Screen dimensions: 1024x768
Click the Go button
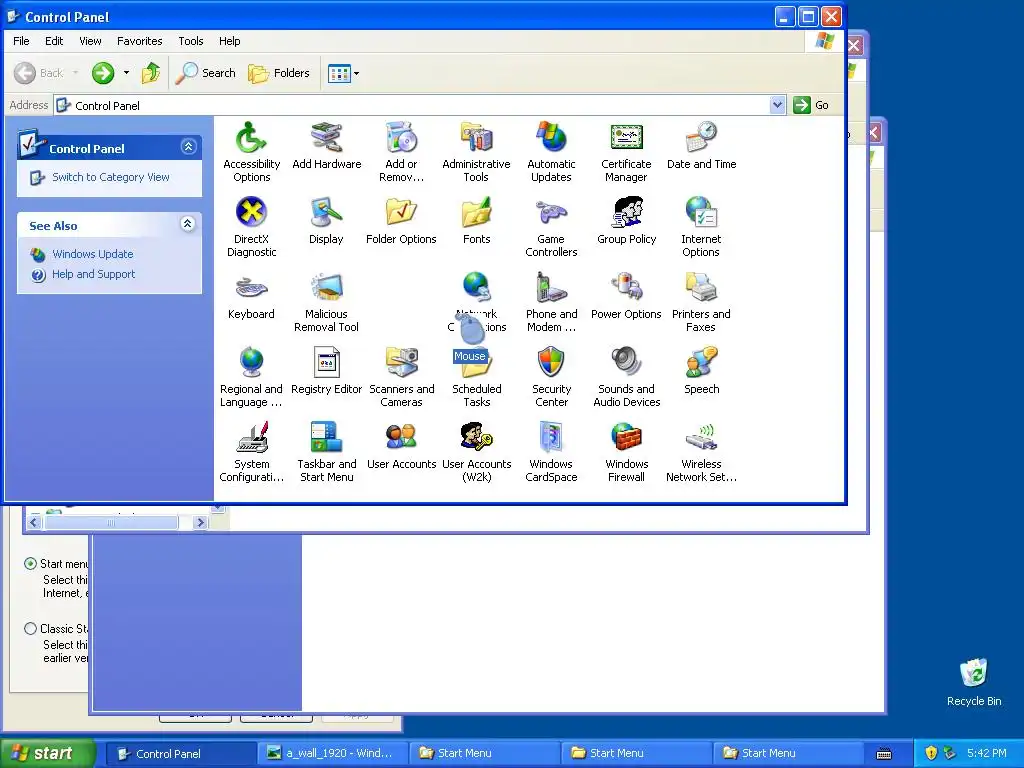tap(811, 105)
